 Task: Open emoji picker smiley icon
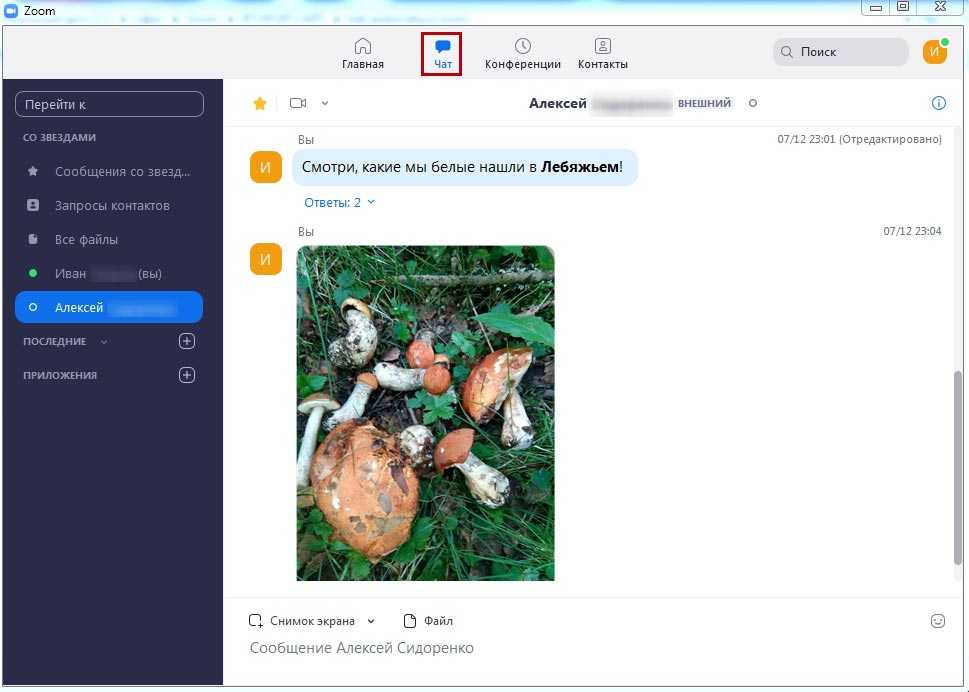point(937,621)
